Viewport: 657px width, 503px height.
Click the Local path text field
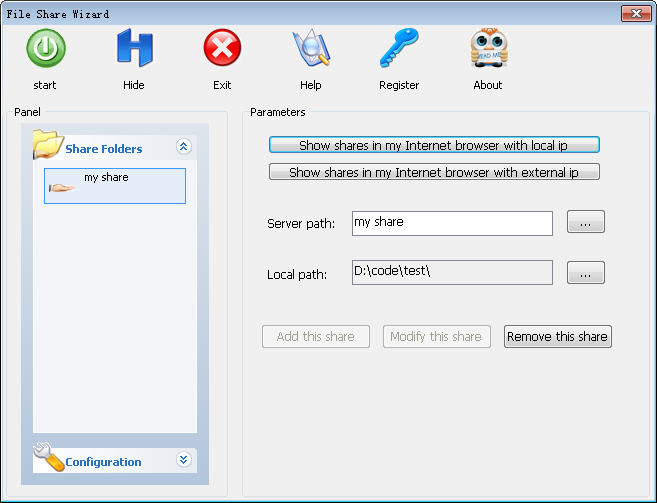452,272
